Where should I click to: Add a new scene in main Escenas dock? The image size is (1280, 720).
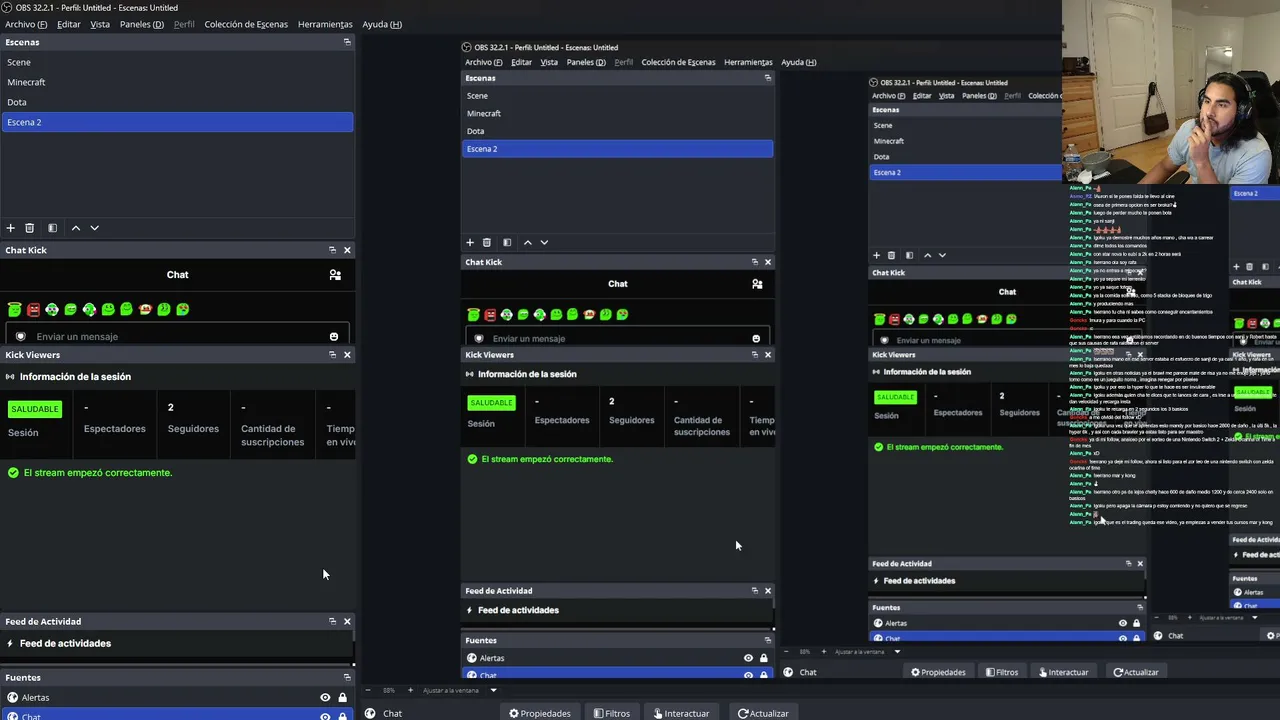[x=11, y=228]
